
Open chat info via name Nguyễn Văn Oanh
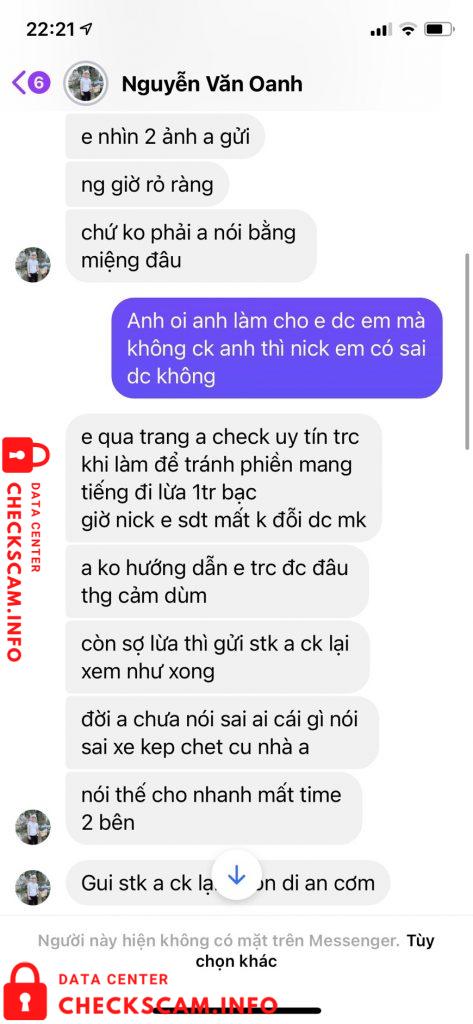(x=212, y=84)
